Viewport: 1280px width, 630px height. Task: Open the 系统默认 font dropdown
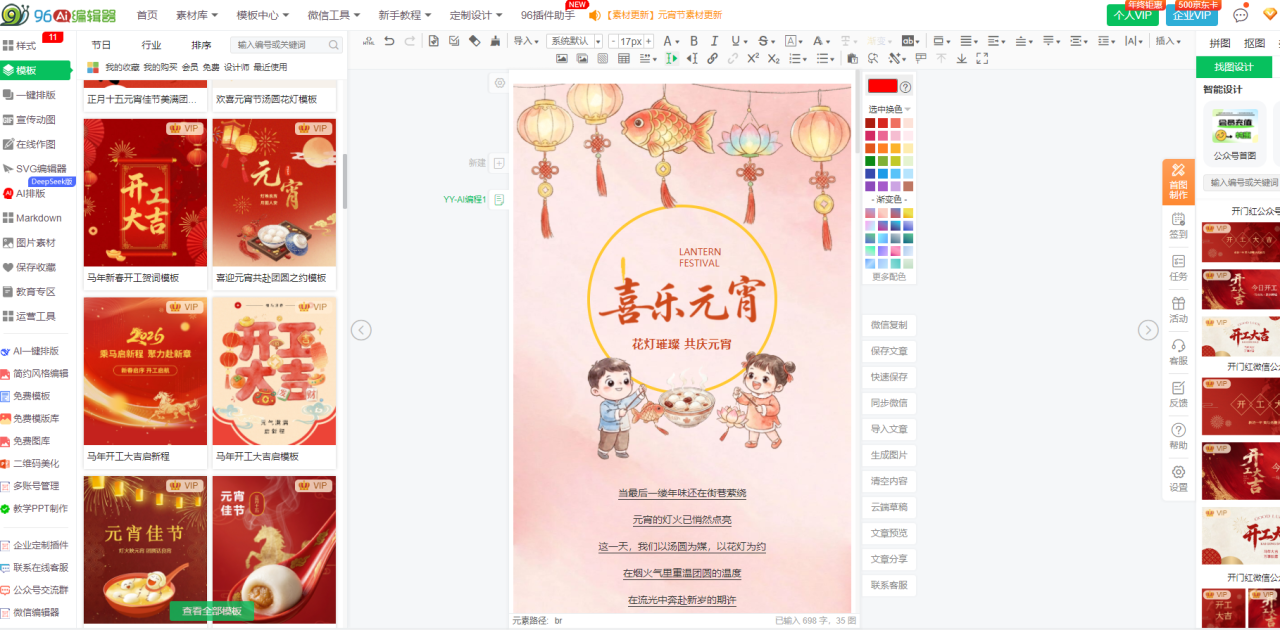(x=574, y=41)
